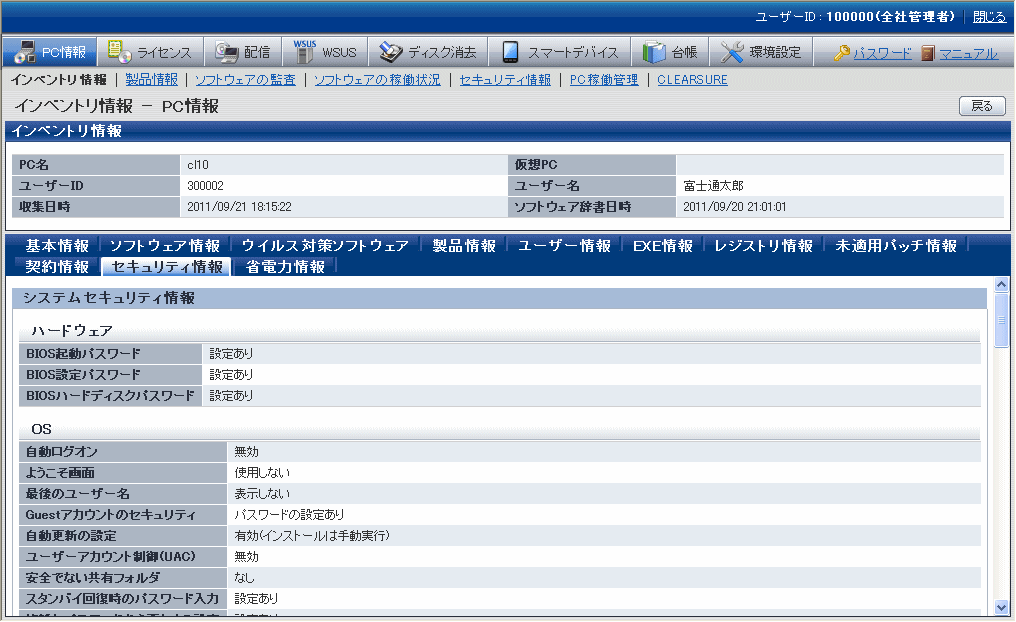Switch to the 省電力情報 tab

pyautogui.click(x=285, y=267)
